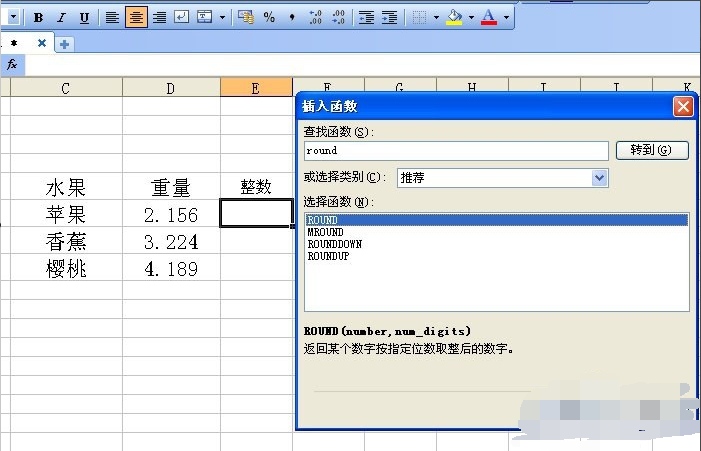The width and height of the screenshot is (701, 451).
Task: Toggle bold formatting
Action: pos(38,17)
